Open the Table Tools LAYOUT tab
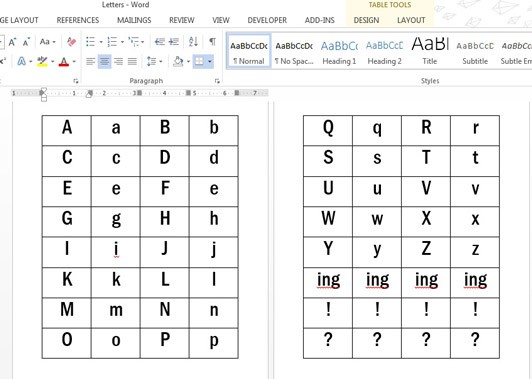The height and width of the screenshot is (379, 532). click(x=411, y=20)
